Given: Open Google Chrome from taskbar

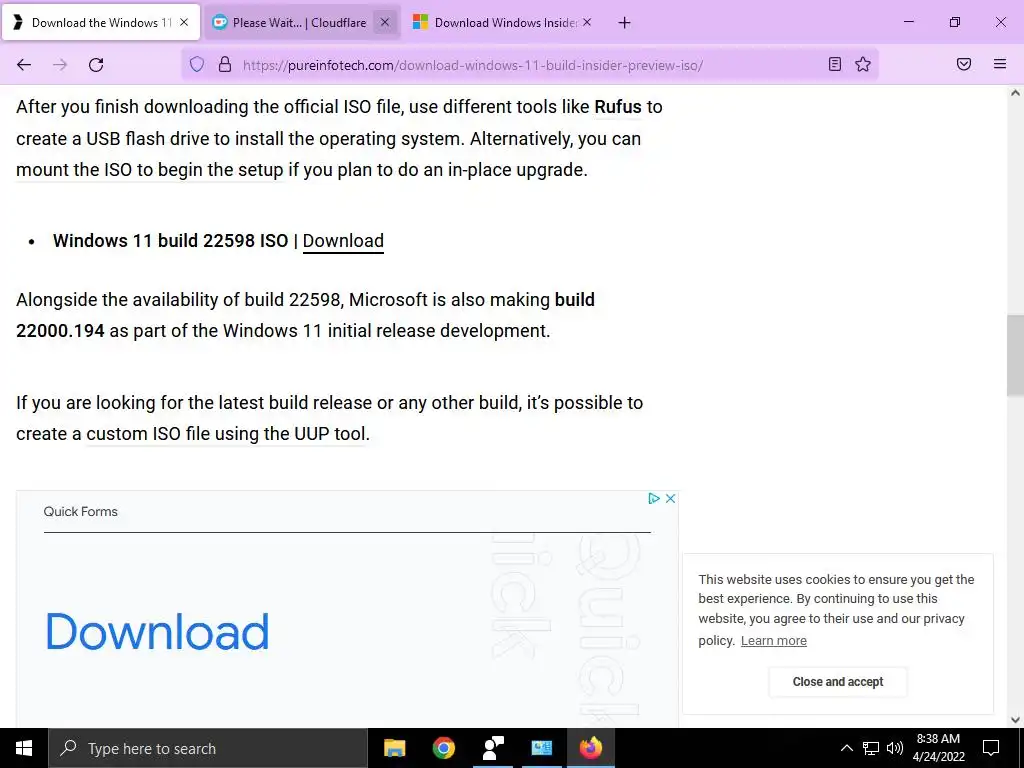Looking at the screenshot, I should (443, 748).
